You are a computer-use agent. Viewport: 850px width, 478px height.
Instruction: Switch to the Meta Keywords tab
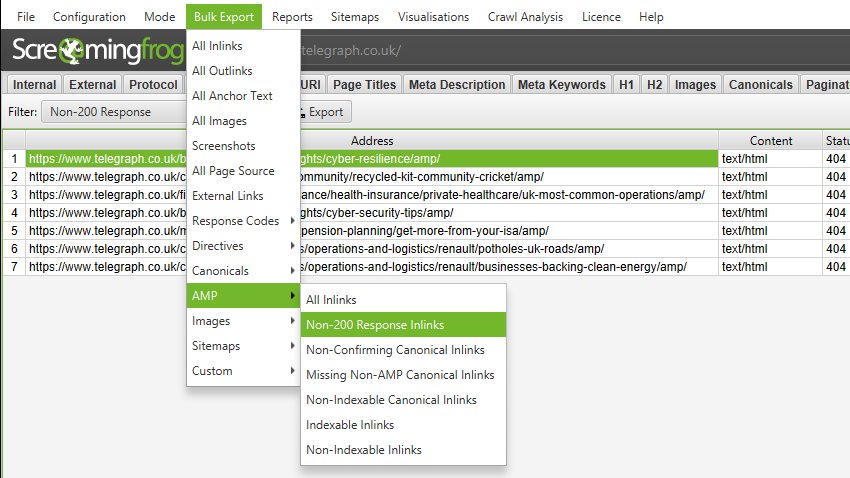[x=562, y=85]
